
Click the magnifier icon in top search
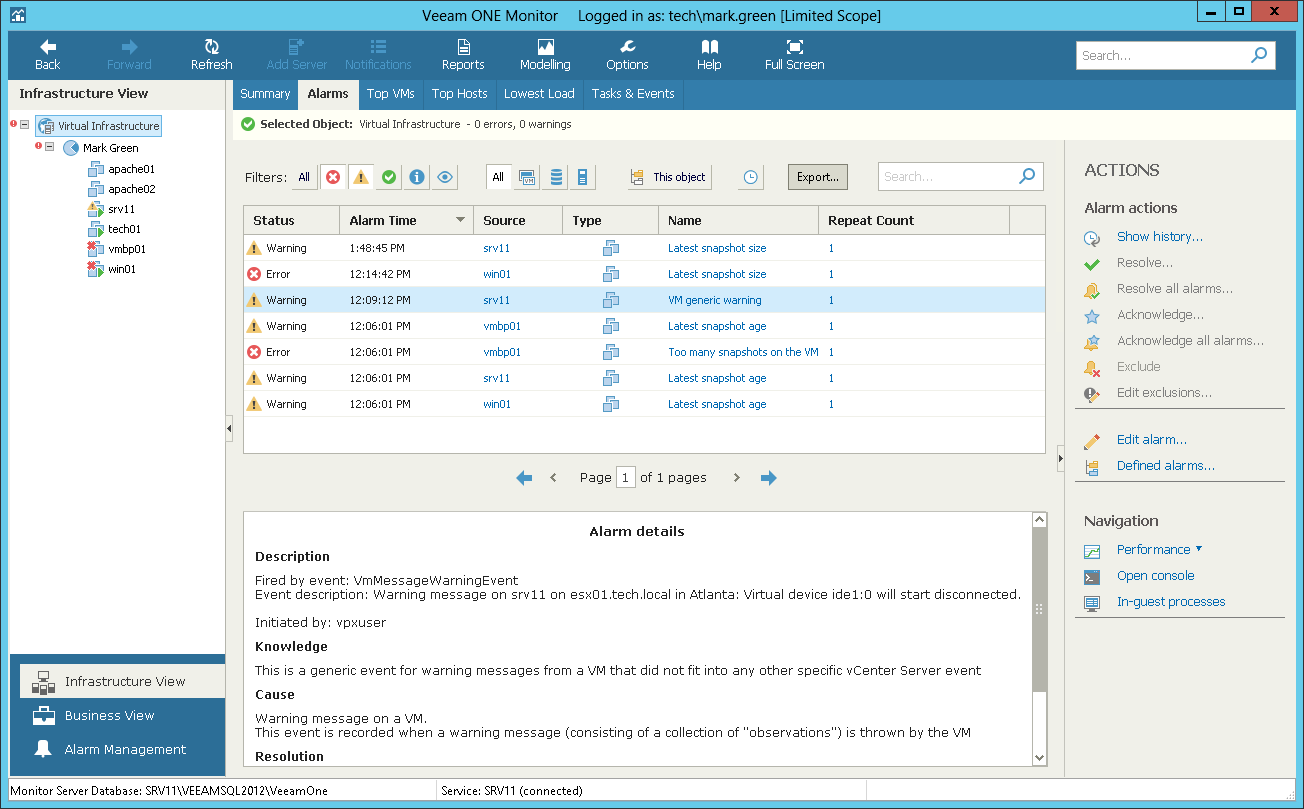click(1259, 55)
